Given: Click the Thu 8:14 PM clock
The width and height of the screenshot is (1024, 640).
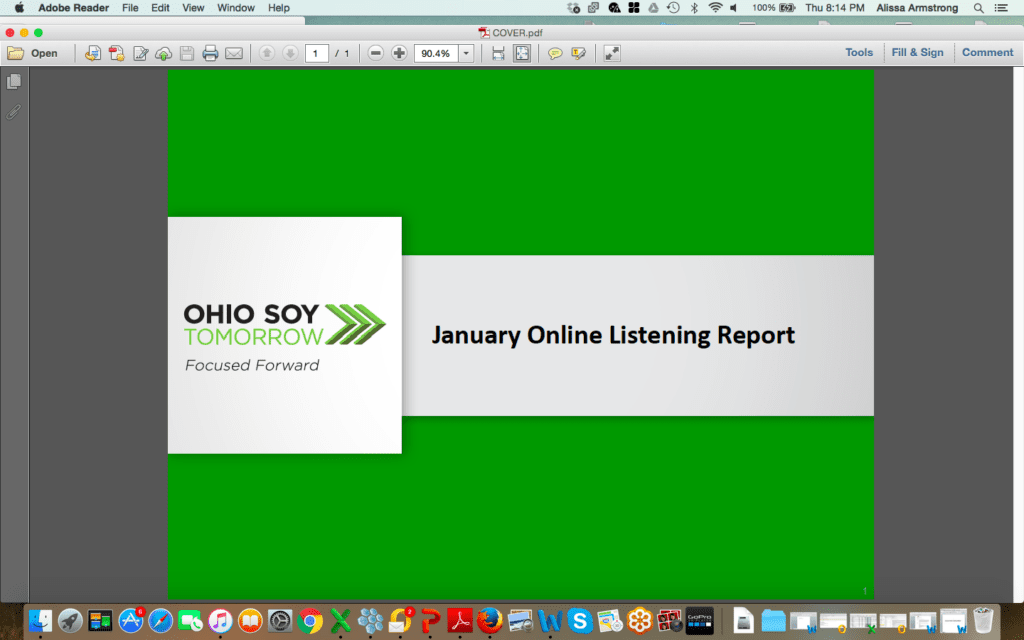Looking at the screenshot, I should pos(835,8).
